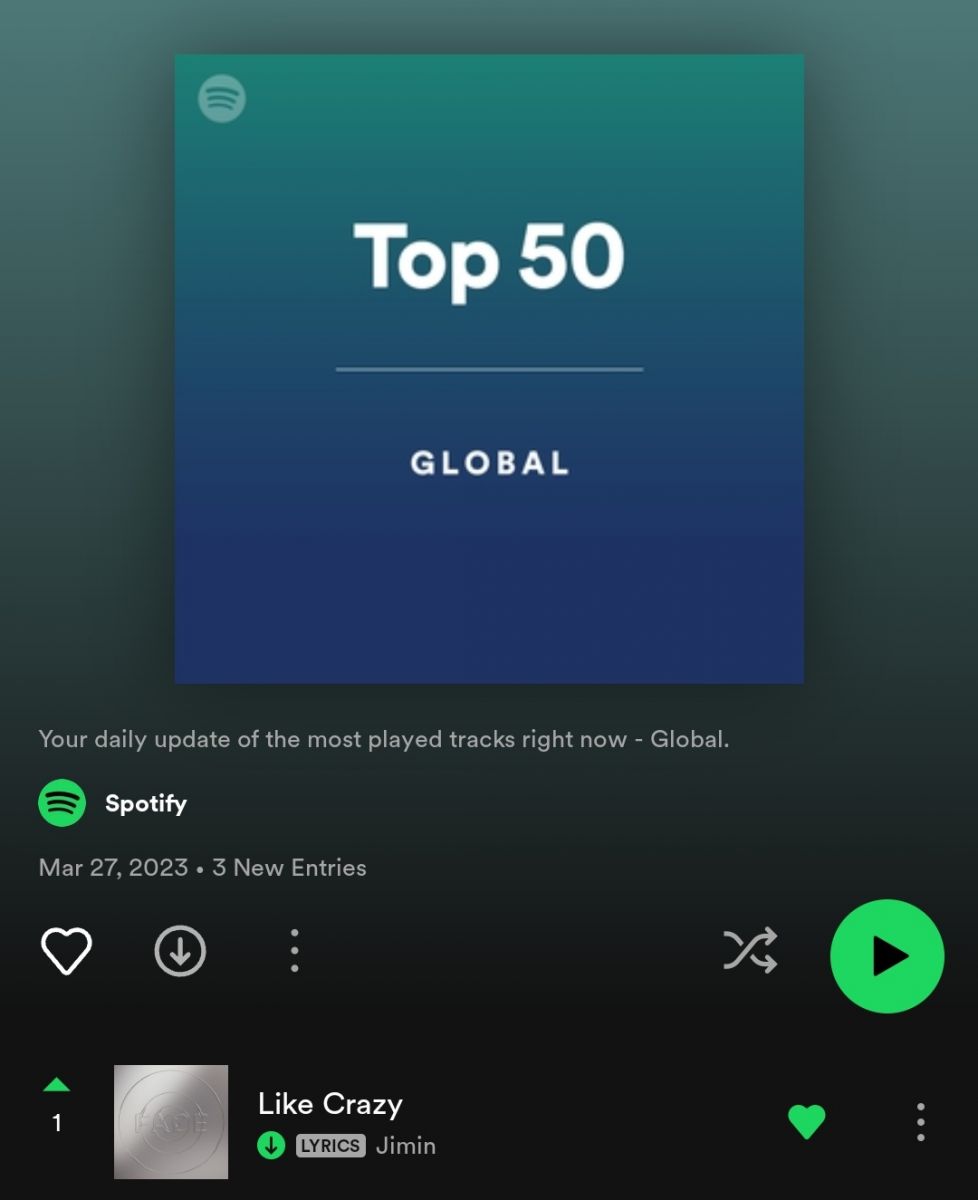Image resolution: width=978 pixels, height=1200 pixels.
Task: Open the Spotify profile via the round green logo
Action: pyautogui.click(x=62, y=803)
